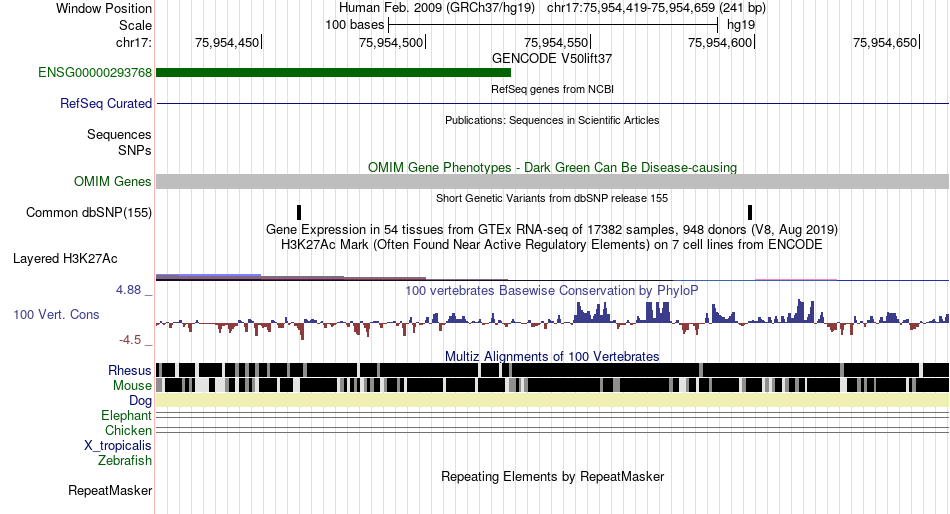Image resolution: width=950 pixels, height=514 pixels.
Task: Click the Zebrafish alignment row label
Action: point(125,461)
